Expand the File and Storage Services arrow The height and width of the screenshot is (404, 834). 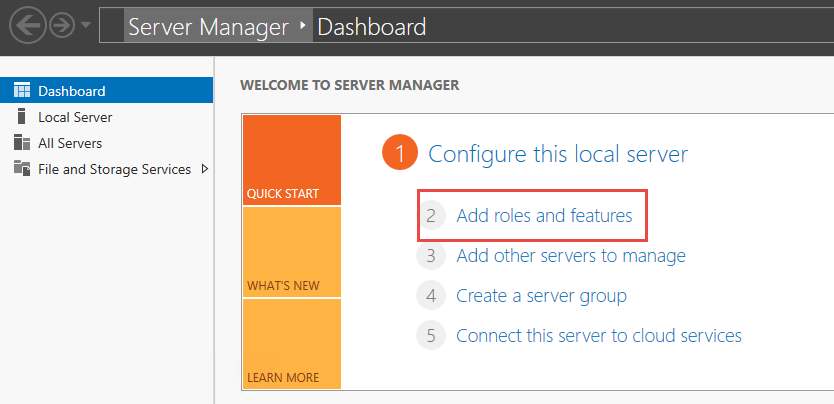205,169
